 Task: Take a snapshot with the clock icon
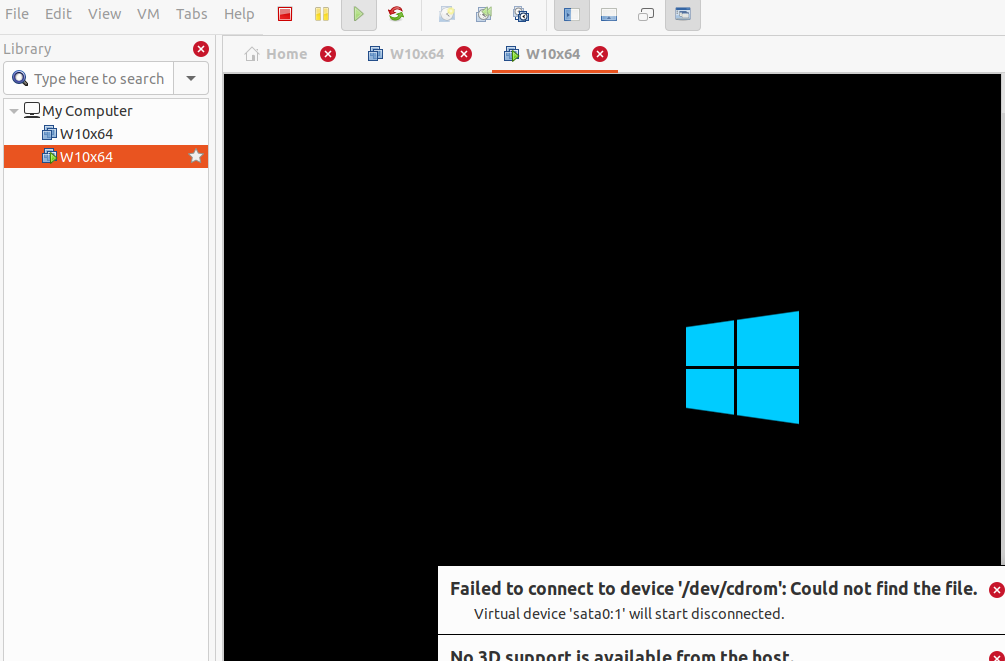coord(447,14)
